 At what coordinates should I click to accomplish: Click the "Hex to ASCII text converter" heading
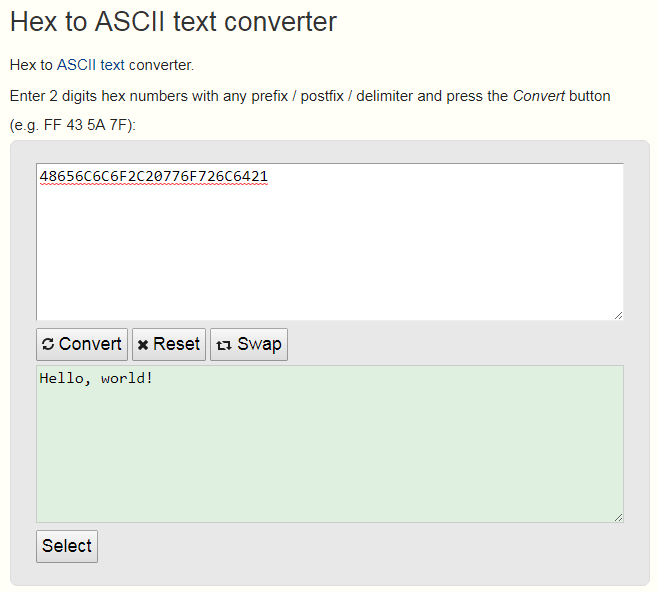tap(173, 21)
